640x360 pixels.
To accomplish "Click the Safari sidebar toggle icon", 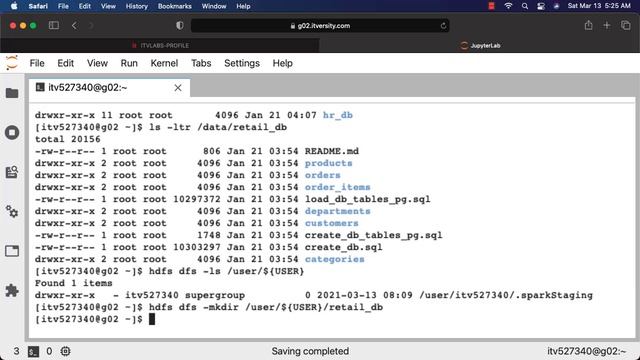I will [54, 25].
